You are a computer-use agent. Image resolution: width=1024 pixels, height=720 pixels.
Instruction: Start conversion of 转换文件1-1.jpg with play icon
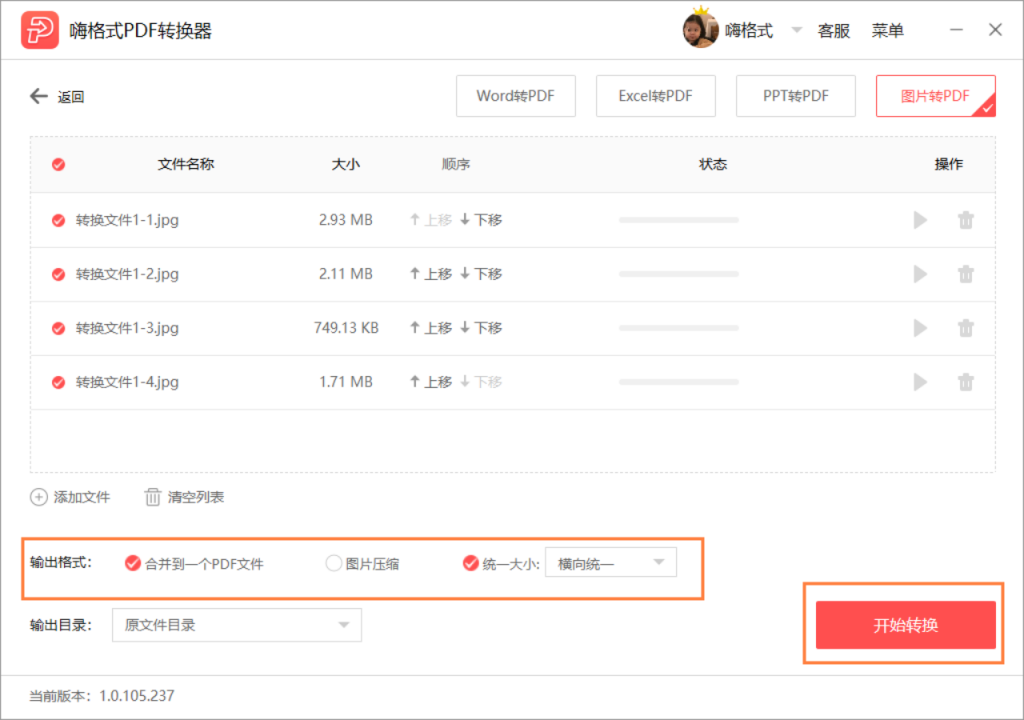coord(920,220)
